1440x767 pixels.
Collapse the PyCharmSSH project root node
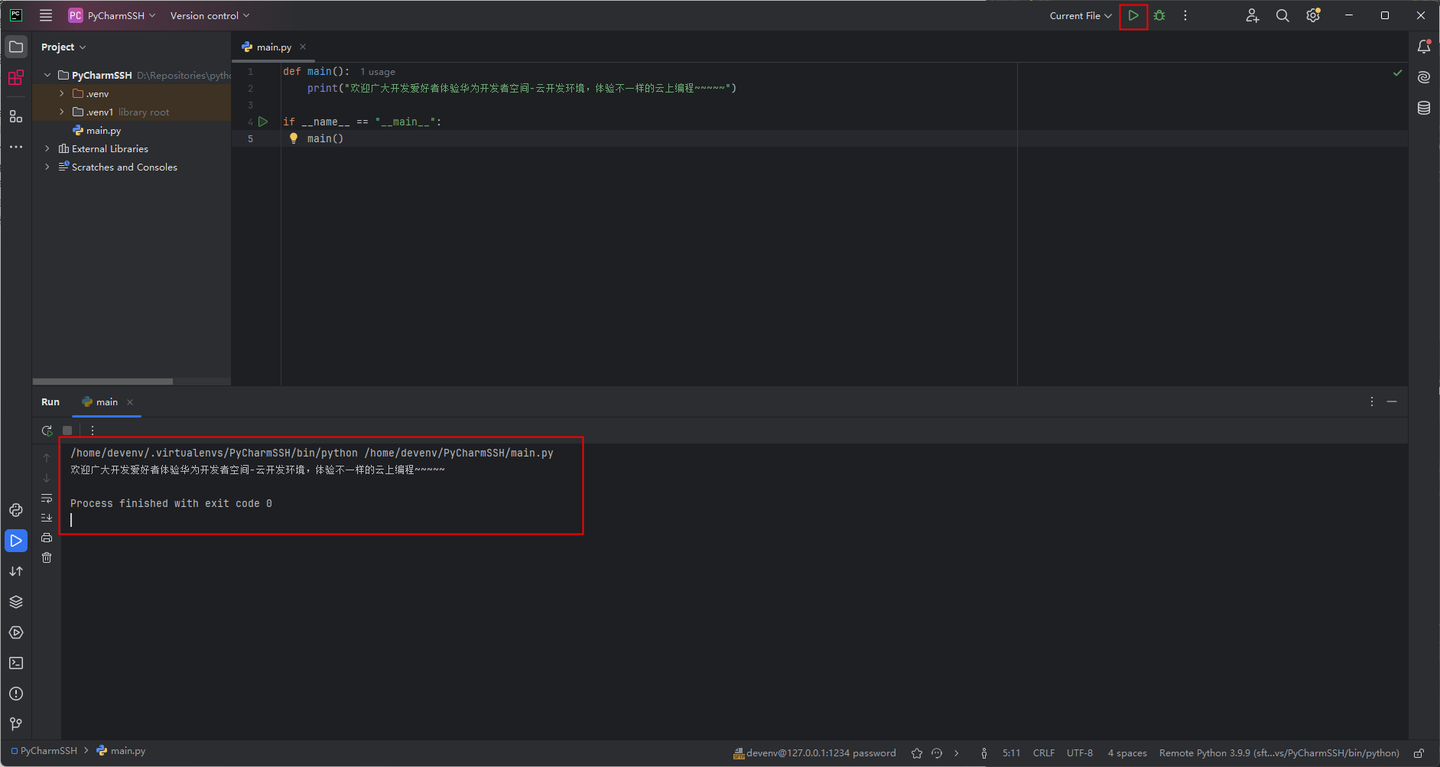[46, 74]
